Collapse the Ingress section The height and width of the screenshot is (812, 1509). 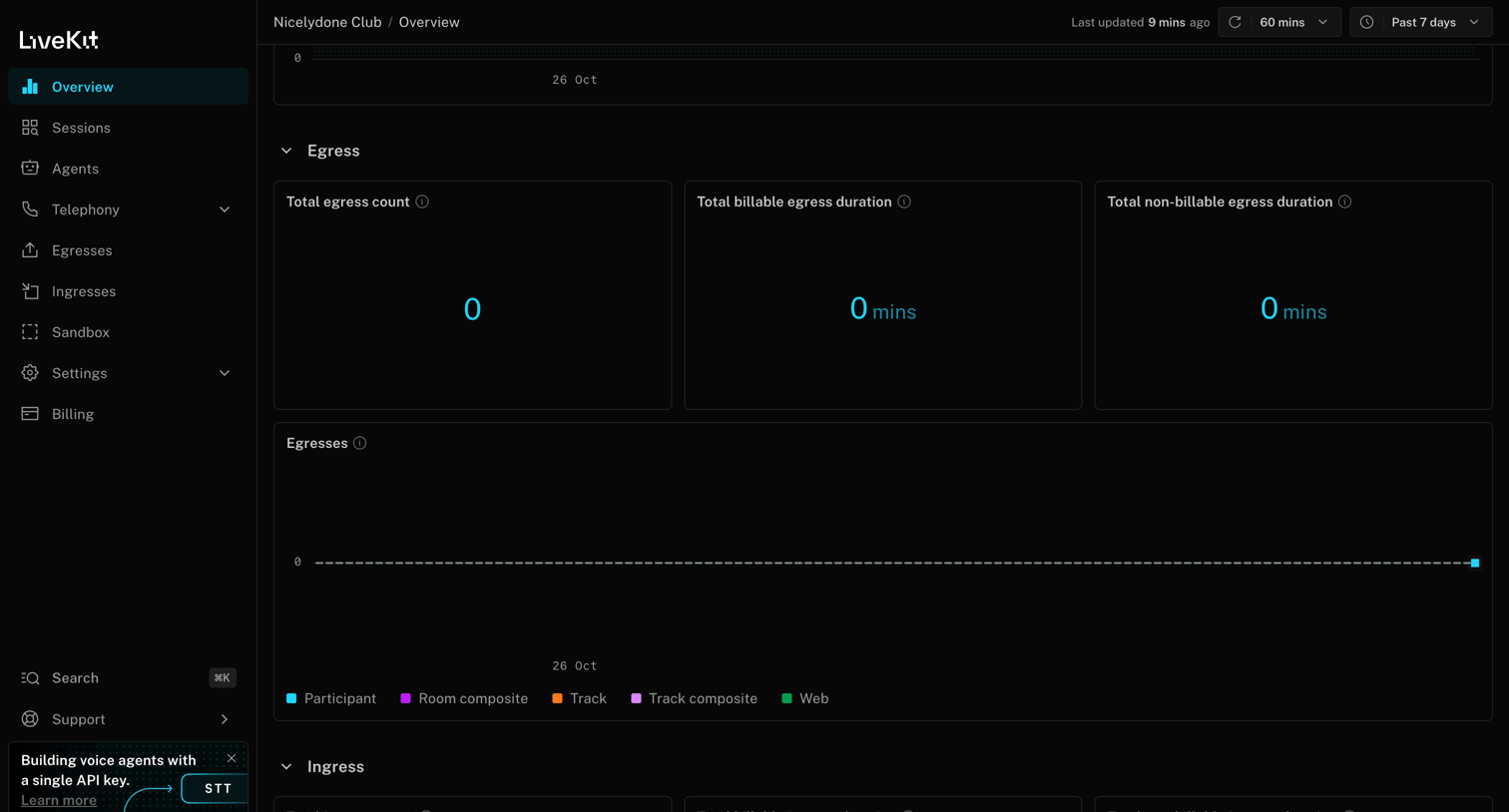[x=286, y=767]
